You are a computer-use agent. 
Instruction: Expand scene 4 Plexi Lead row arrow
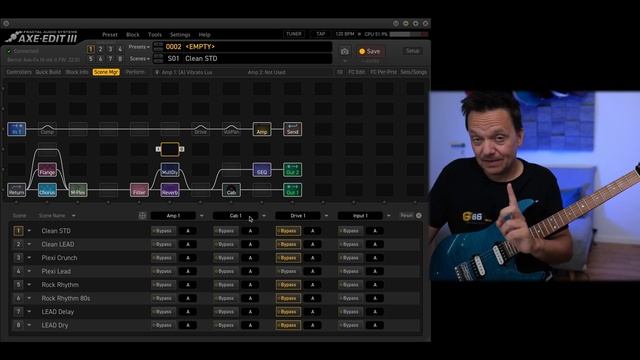(x=29, y=271)
